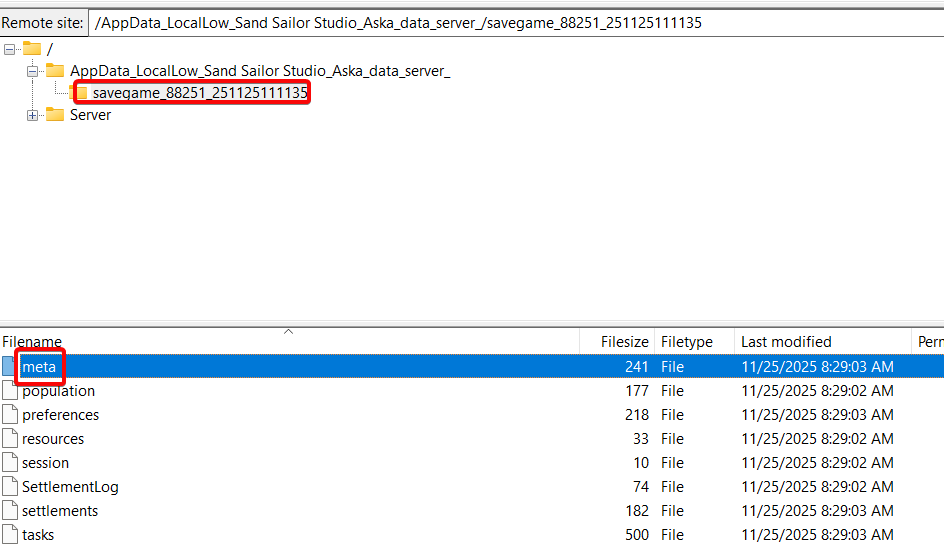This screenshot has width=944, height=546.
Task: Sort files by Filename column header
Action: pos(32,342)
